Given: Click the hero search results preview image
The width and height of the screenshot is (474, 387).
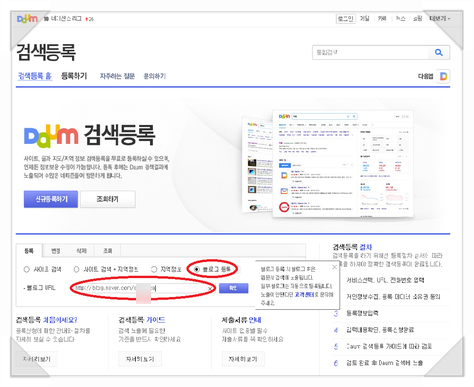Looking at the screenshot, I should click(328, 164).
